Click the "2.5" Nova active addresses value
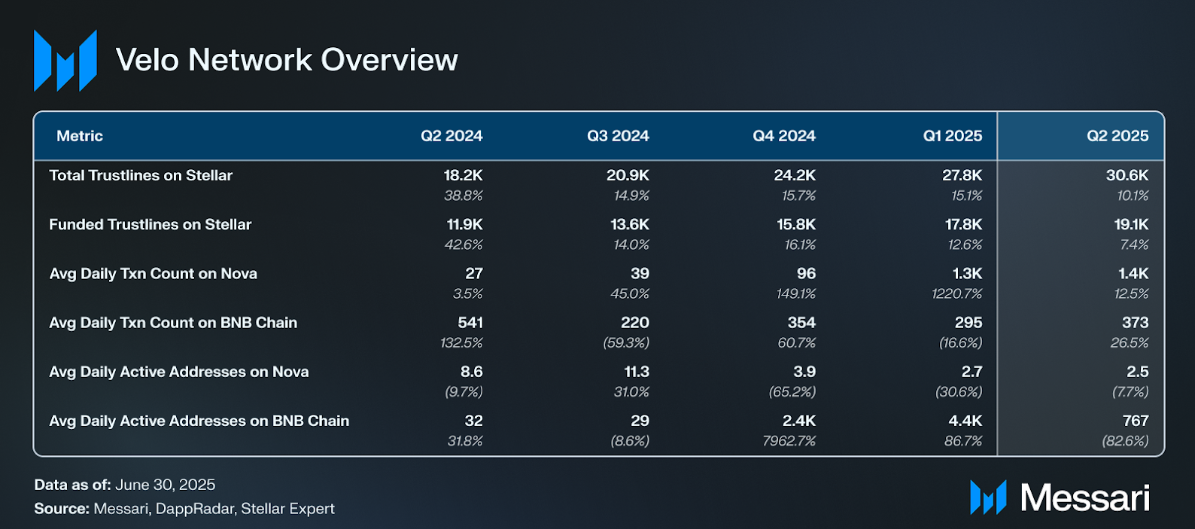This screenshot has height=529, width=1195. point(1139,372)
